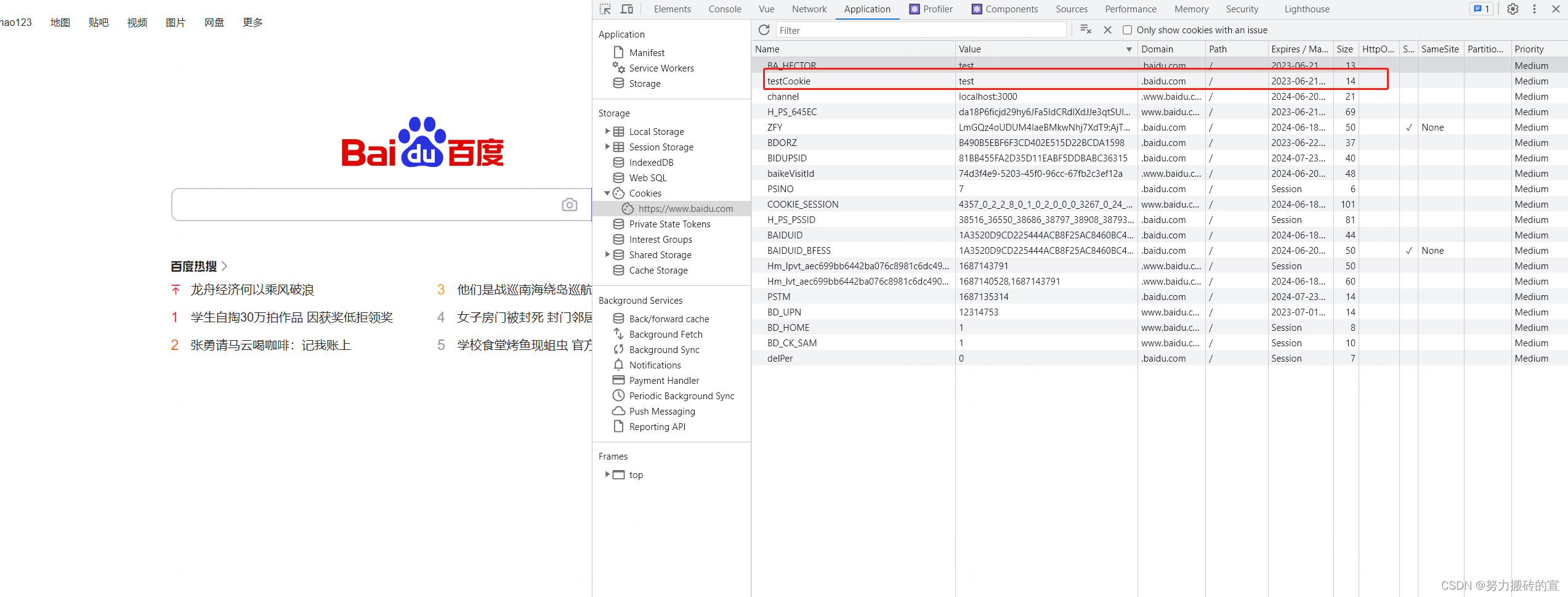
Task: Toggle the device emulation icon
Action: point(626,9)
